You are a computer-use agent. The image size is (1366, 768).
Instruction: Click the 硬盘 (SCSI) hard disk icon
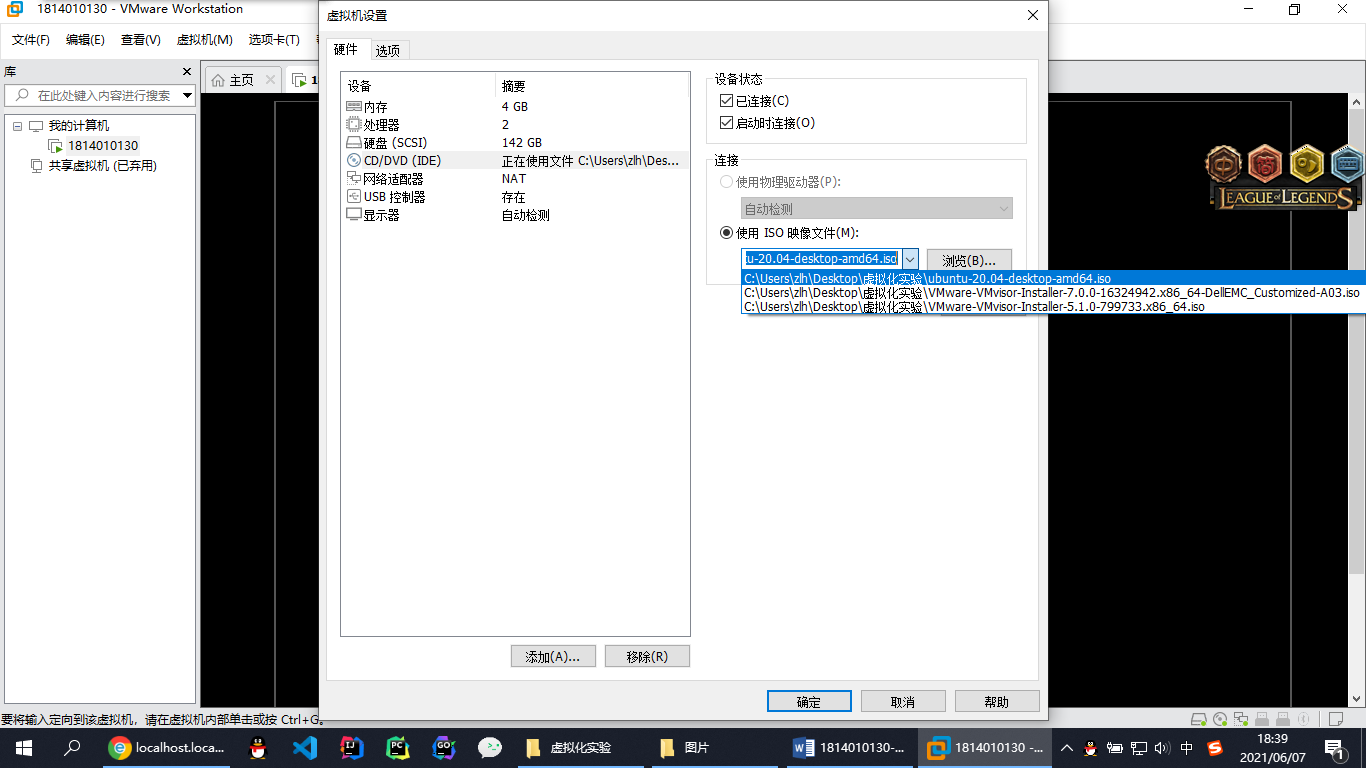point(354,143)
